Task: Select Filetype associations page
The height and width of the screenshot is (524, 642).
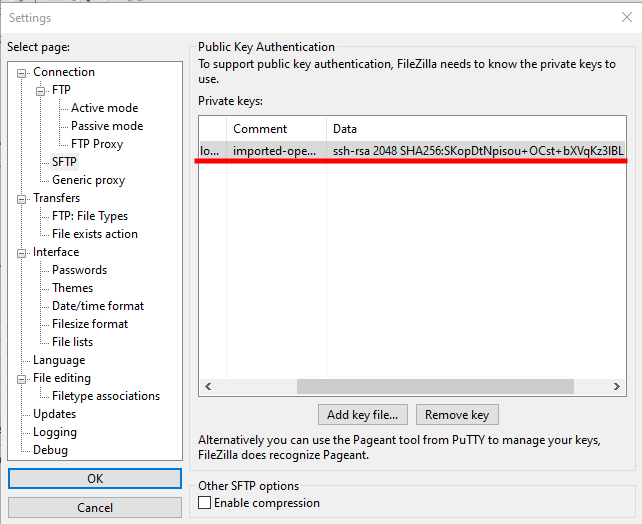Action: click(x=106, y=396)
